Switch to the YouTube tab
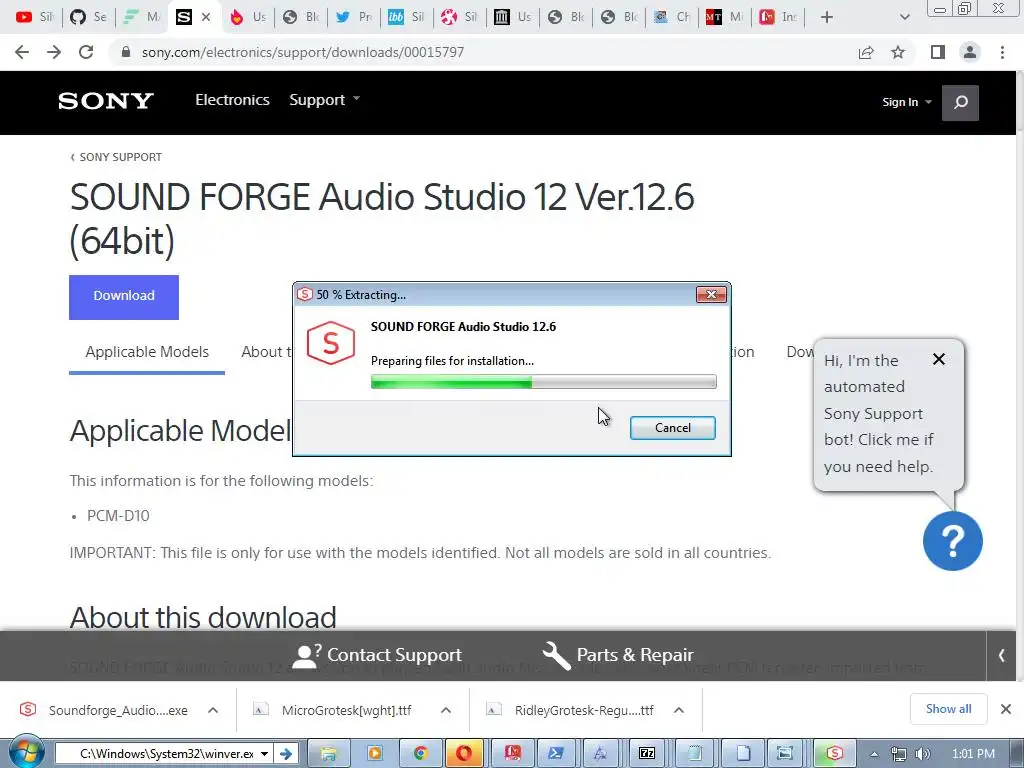Image resolution: width=1024 pixels, height=768 pixels. (34, 17)
